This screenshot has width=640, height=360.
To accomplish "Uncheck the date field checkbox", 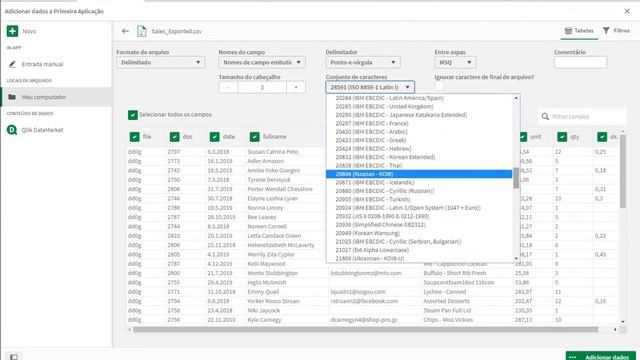I will (x=214, y=137).
